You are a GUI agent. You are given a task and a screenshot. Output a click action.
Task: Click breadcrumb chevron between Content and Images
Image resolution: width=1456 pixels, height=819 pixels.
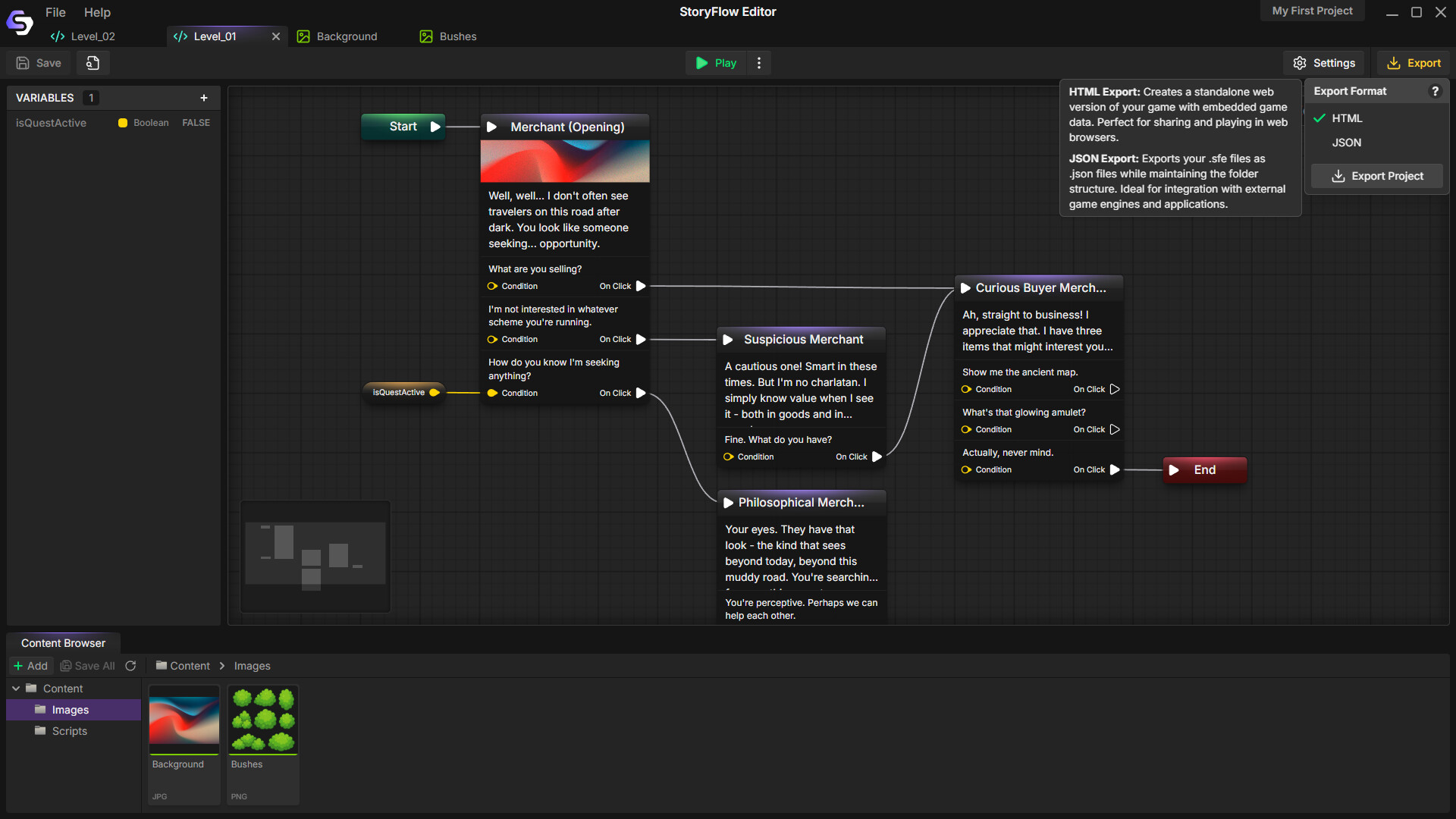pos(222,666)
